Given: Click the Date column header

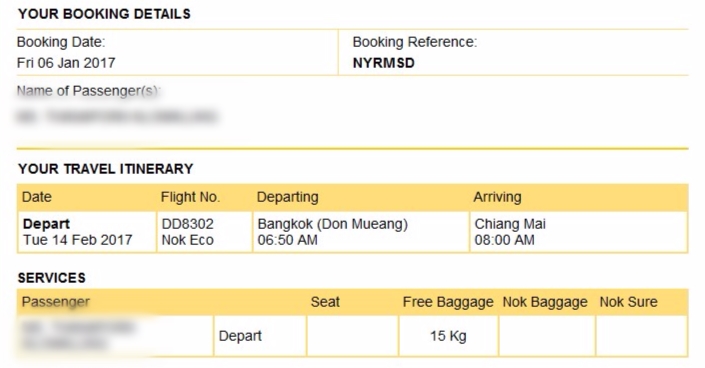Looking at the screenshot, I should point(37,197).
